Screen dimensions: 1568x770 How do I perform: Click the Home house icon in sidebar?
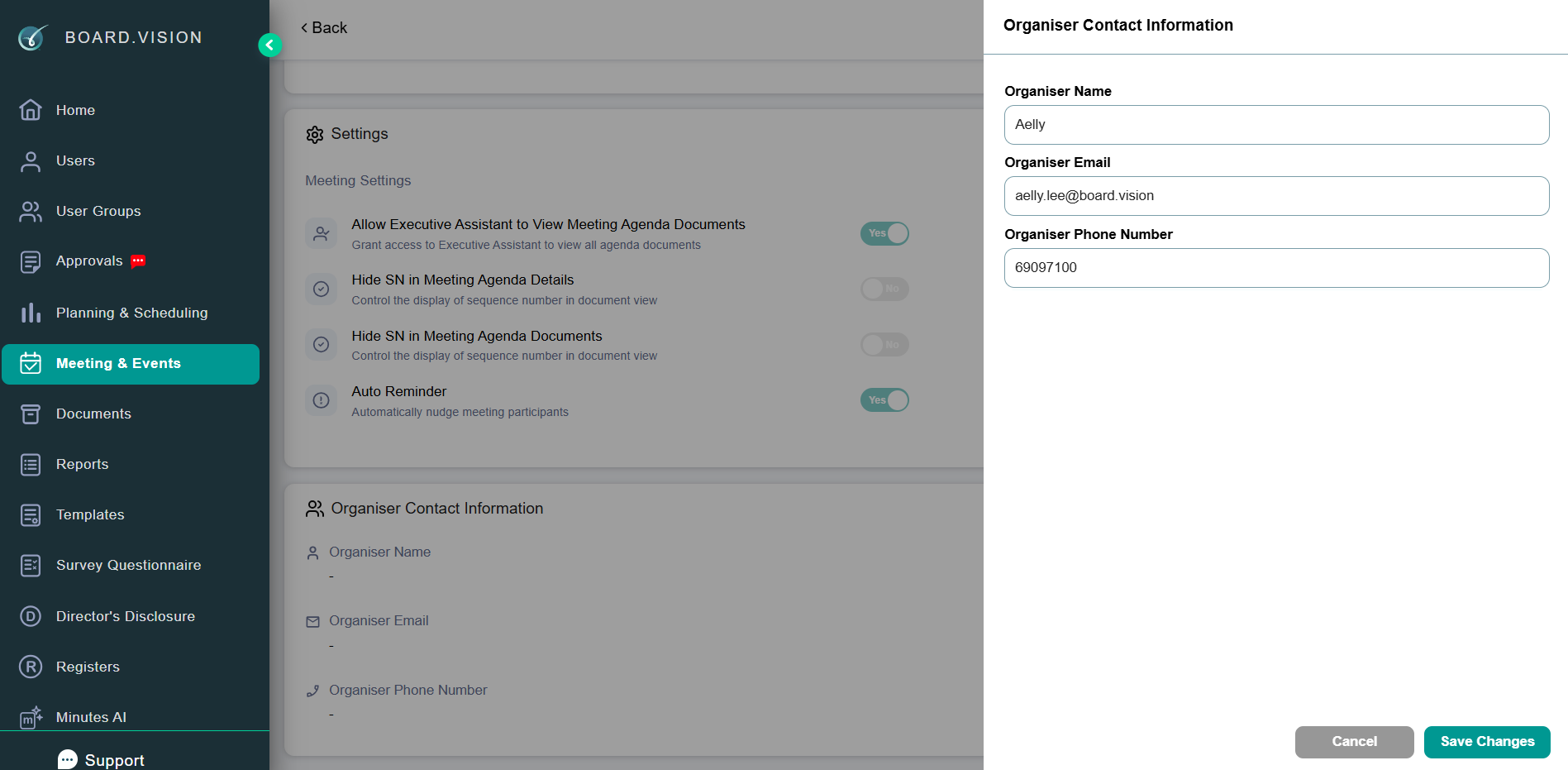[31, 110]
